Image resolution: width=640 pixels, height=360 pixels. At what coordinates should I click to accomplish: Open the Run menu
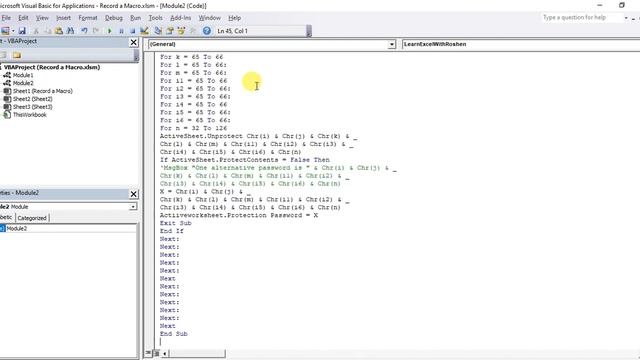tap(135, 18)
